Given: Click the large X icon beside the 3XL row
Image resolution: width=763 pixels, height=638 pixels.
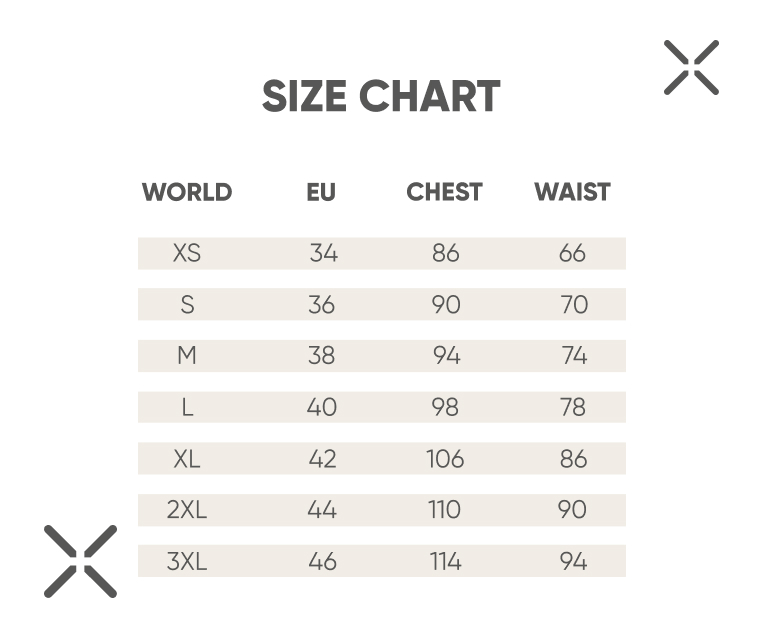Looking at the screenshot, I should tap(80, 561).
